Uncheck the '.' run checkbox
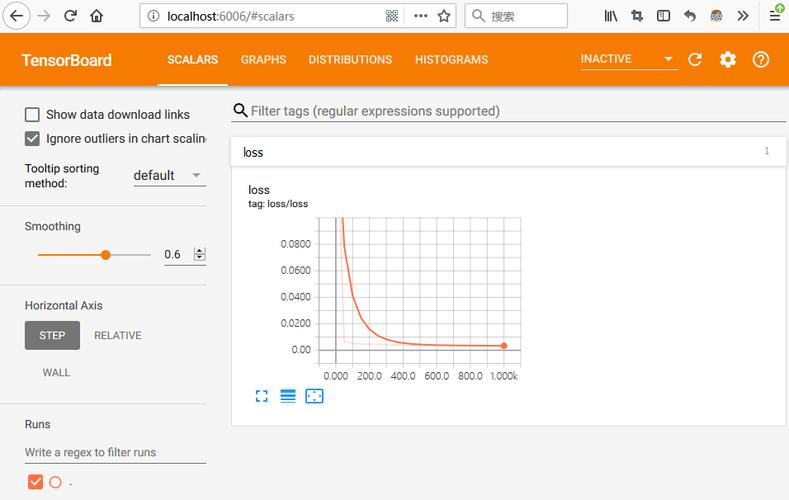 coord(36,482)
